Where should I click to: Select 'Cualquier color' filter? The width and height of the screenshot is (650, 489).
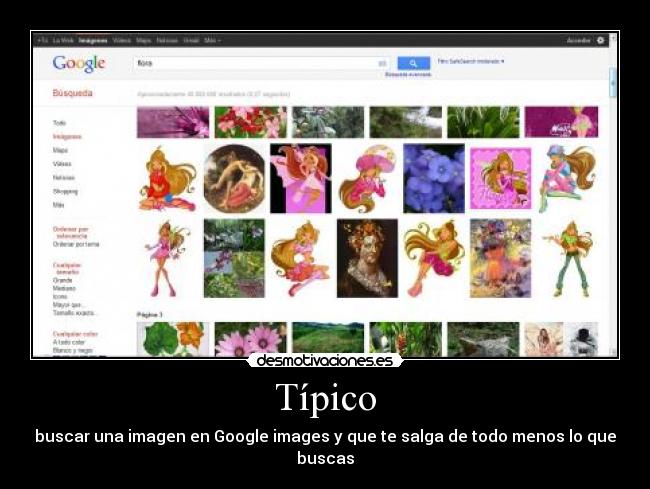coord(75,334)
